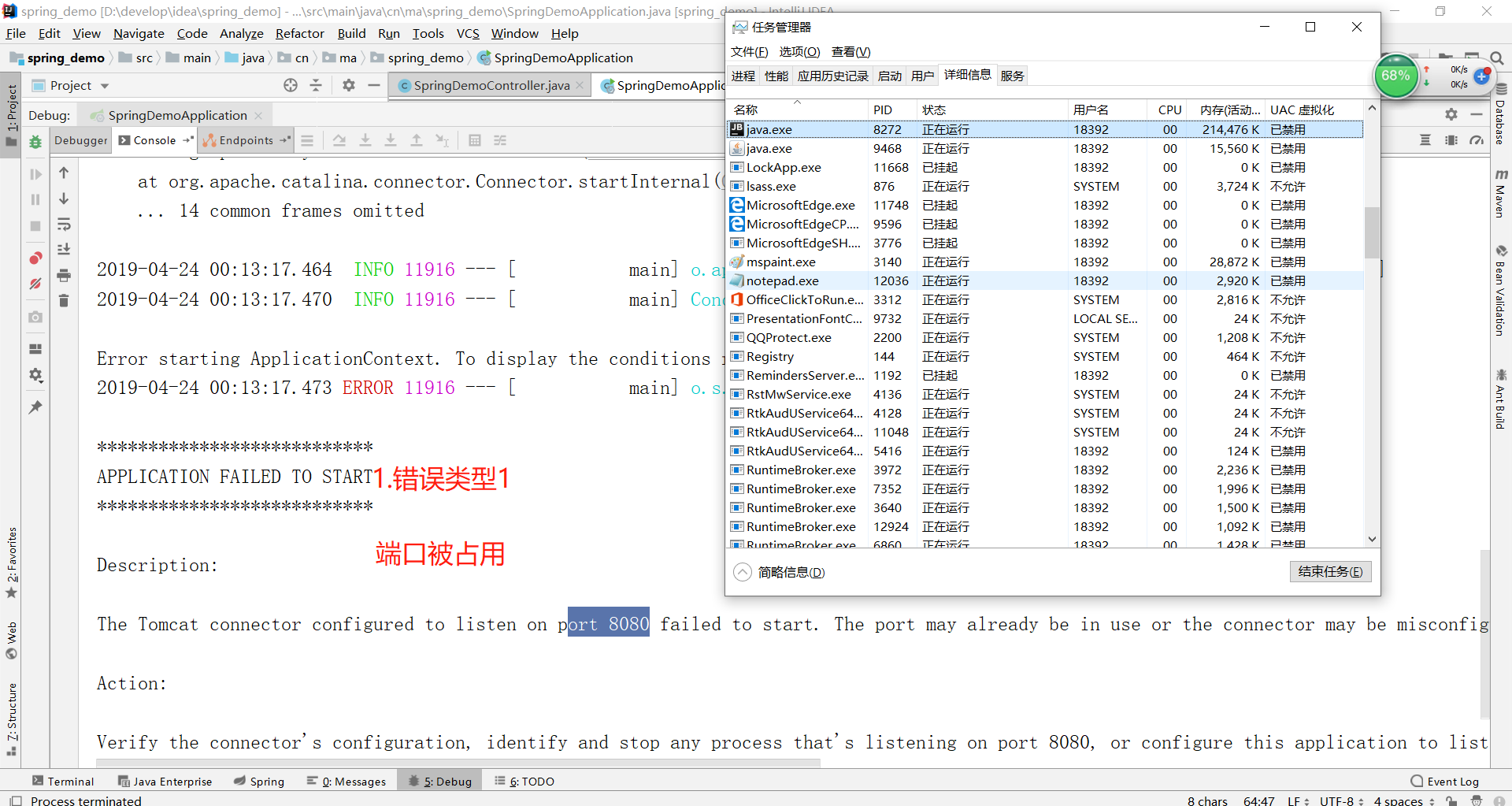
Task: Click Task Manager vertical scrollbar thumb
Action: (x=1372, y=232)
